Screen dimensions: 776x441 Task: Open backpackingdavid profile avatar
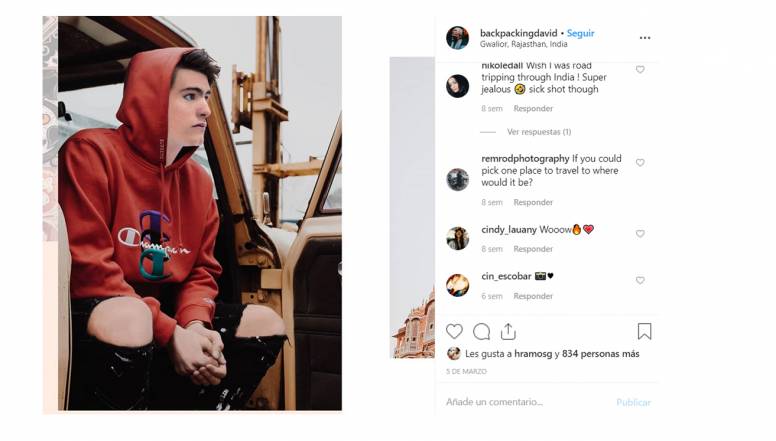coord(457,38)
